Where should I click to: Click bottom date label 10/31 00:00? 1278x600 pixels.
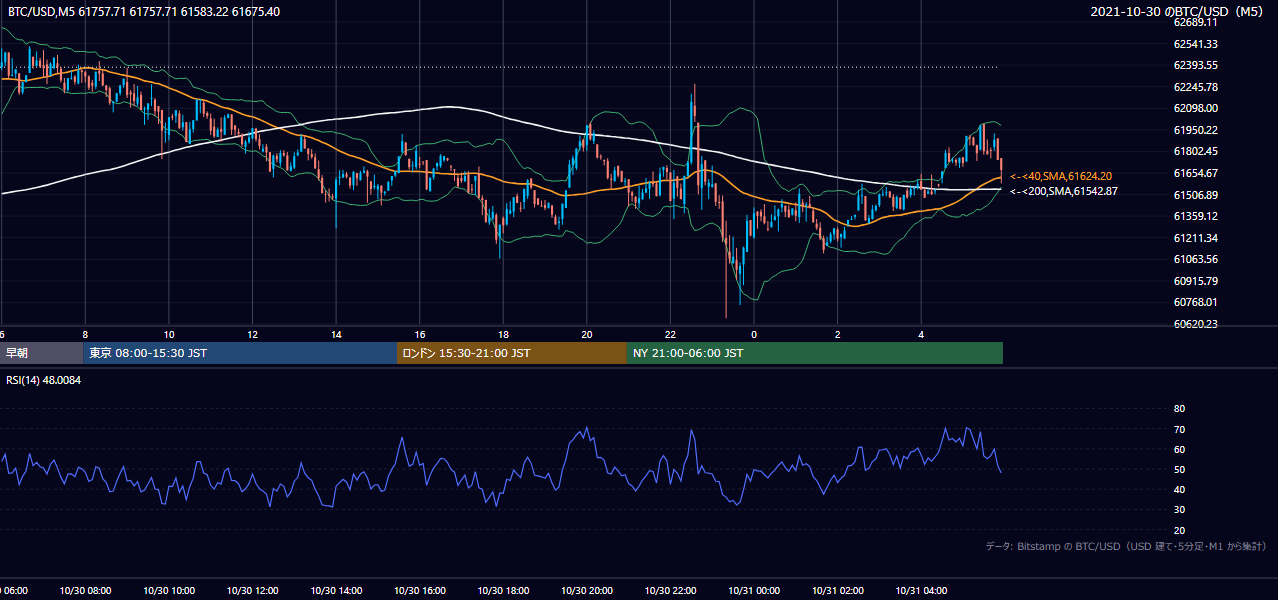pyautogui.click(x=754, y=591)
